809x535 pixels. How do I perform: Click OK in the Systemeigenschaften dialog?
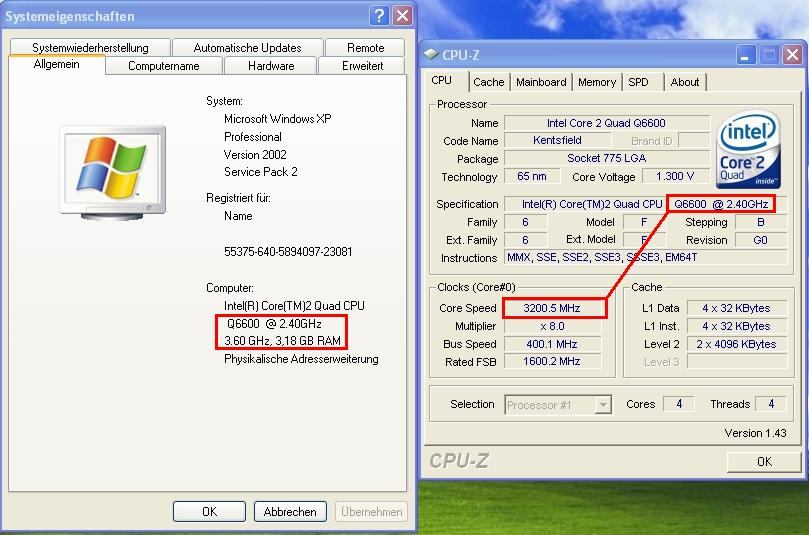click(209, 511)
